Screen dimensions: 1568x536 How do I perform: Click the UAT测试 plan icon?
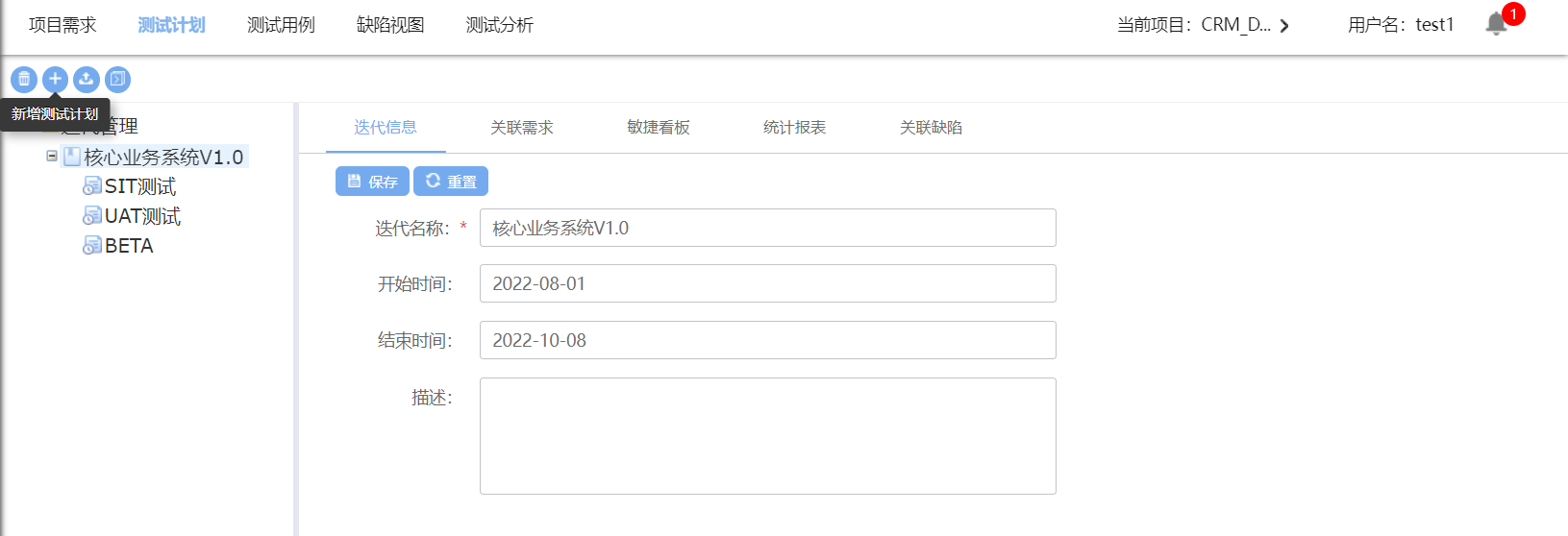[x=92, y=216]
